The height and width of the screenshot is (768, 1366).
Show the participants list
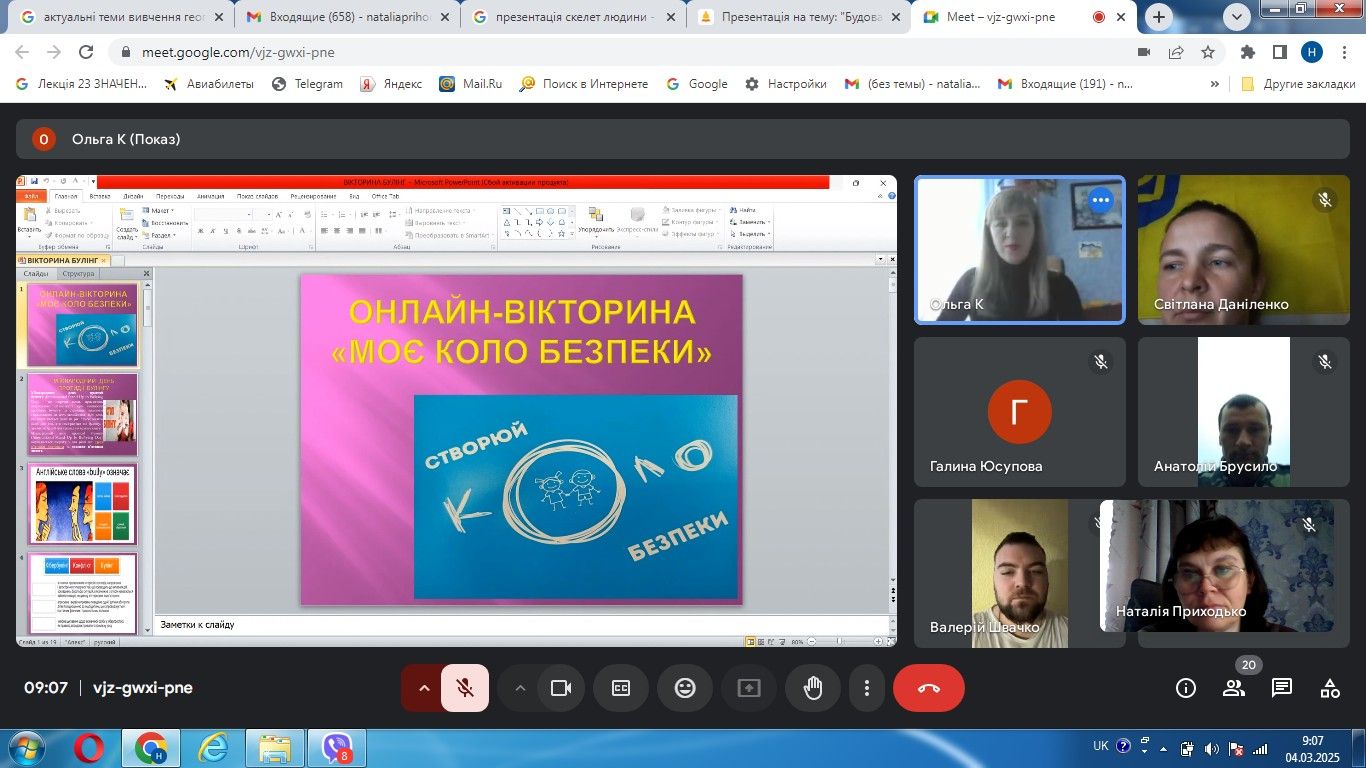[1234, 688]
